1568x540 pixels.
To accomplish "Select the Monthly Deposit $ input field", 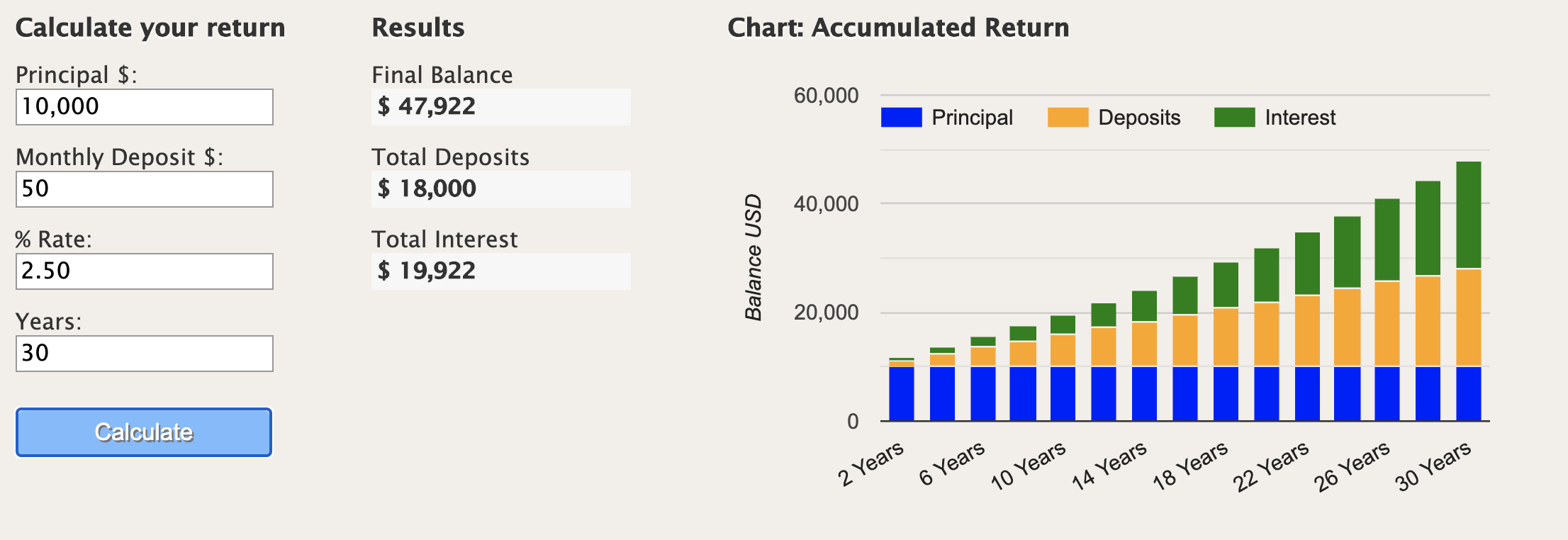I will 145,189.
